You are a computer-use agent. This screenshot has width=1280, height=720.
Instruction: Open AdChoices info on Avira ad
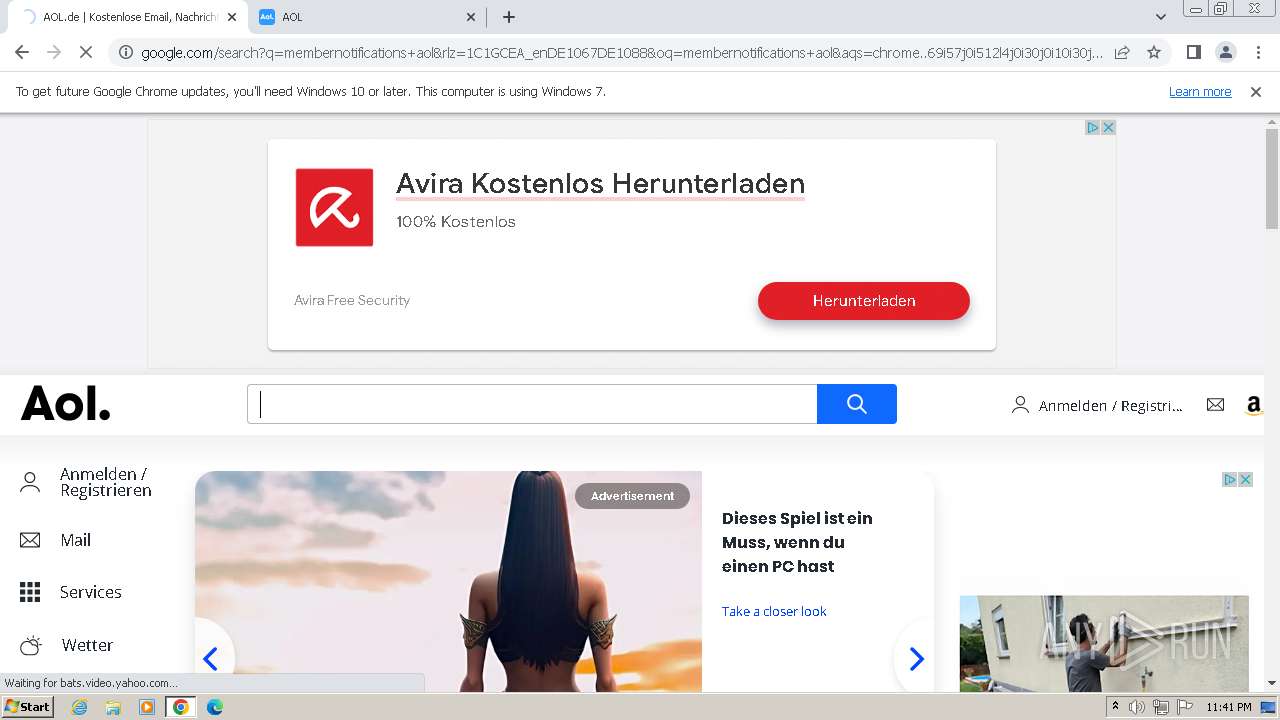tap(1093, 127)
